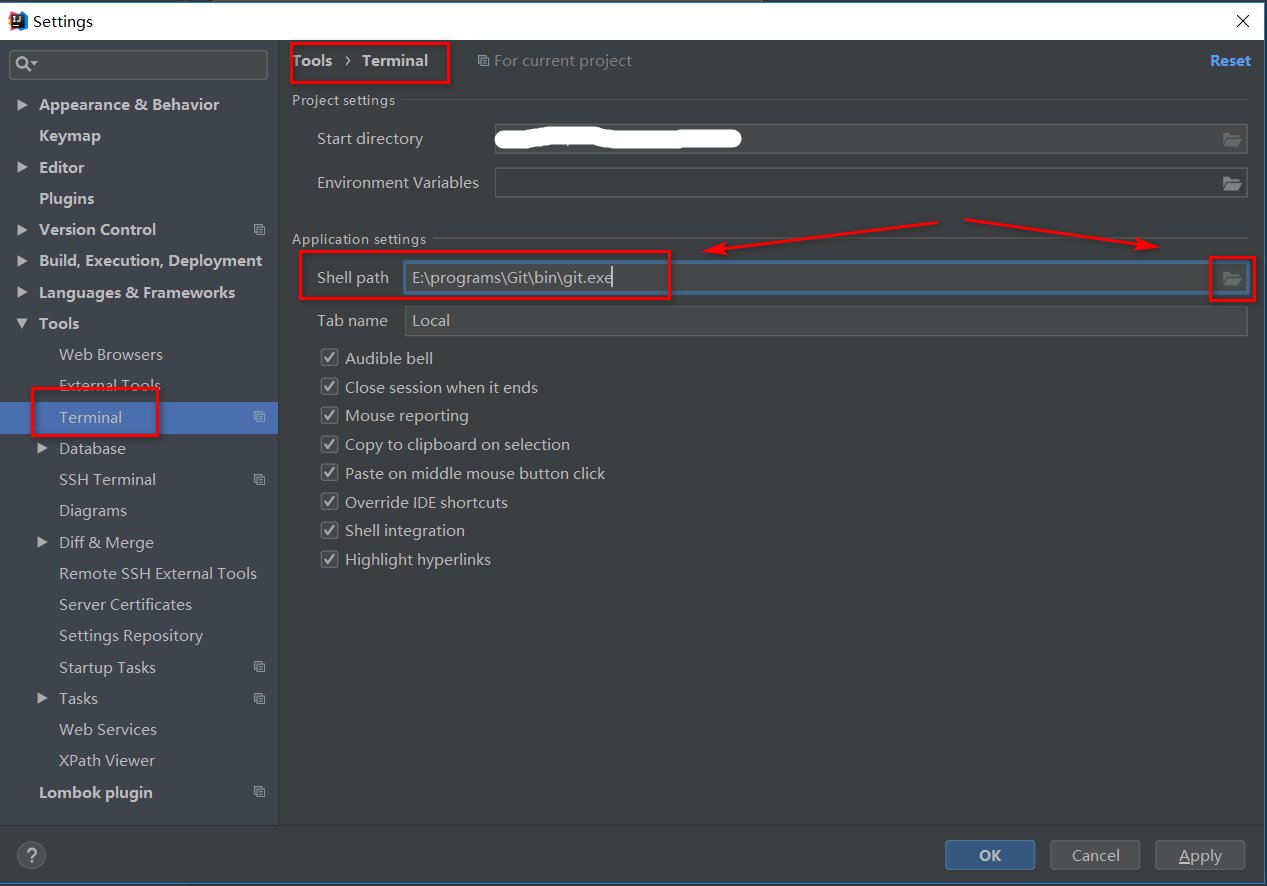Screen dimensions: 1267x886
Task: Toggle the Shell integration checkbox
Action: 329,530
